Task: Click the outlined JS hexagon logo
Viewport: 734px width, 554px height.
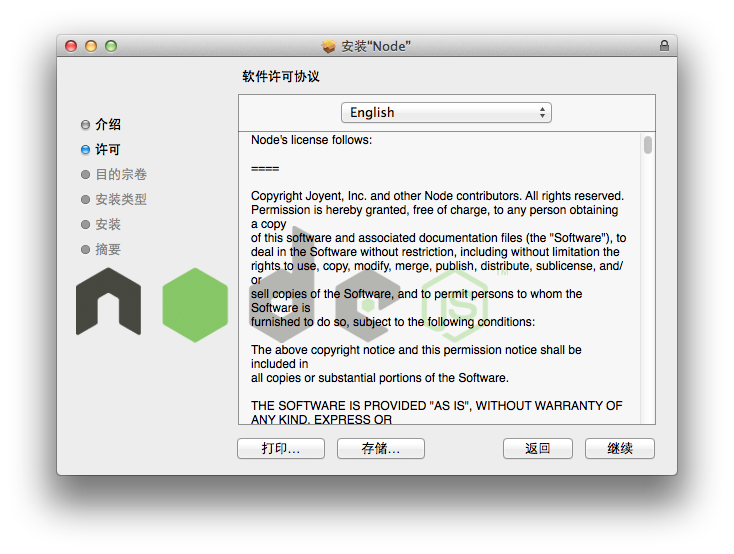Action: point(453,305)
